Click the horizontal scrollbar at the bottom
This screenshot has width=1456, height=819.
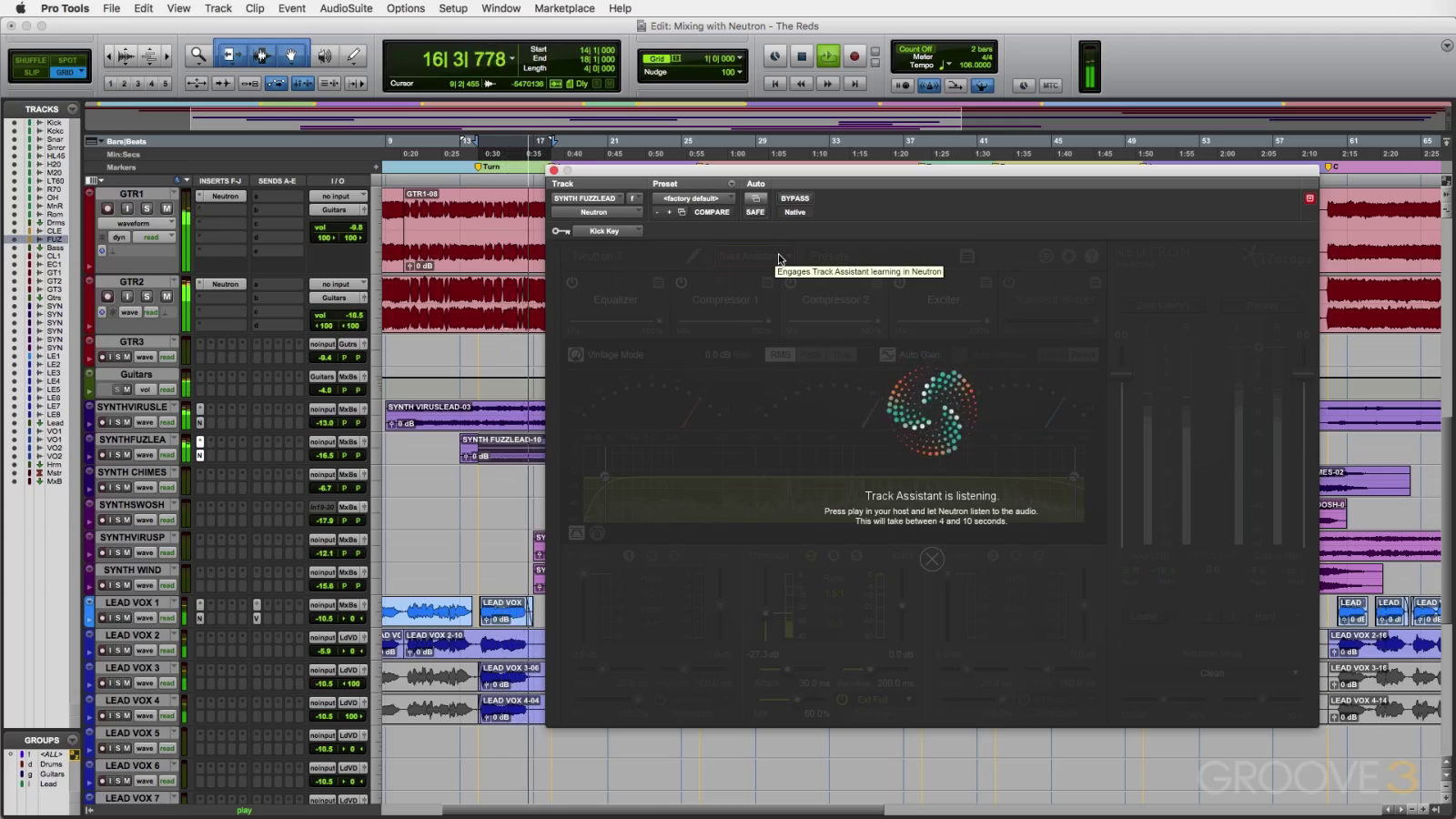(x=662, y=810)
